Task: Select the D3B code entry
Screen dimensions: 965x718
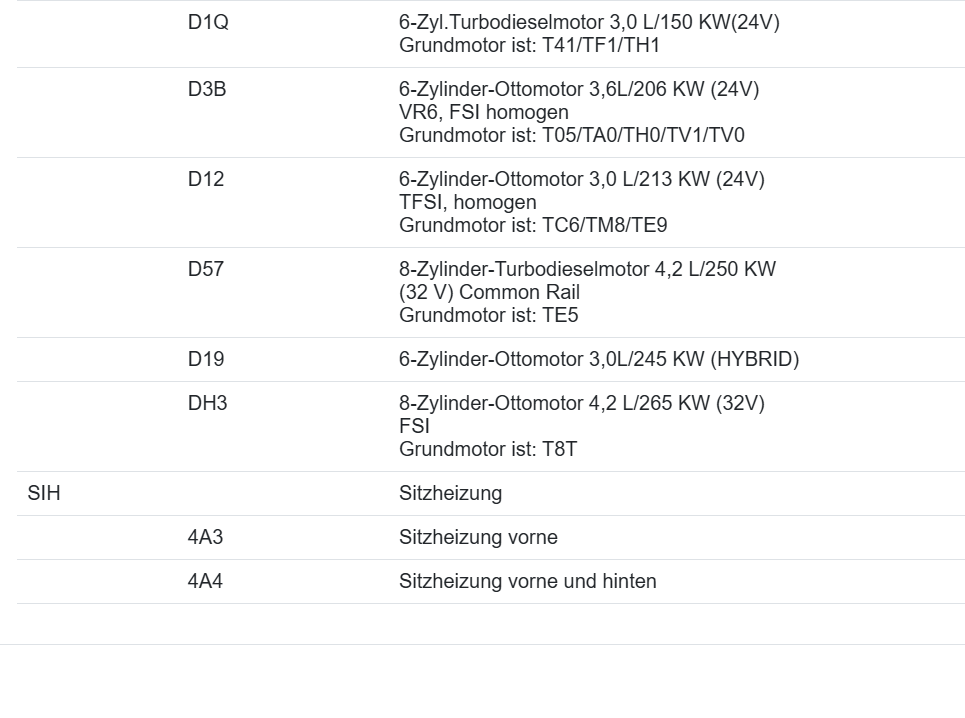Action: [x=207, y=90]
